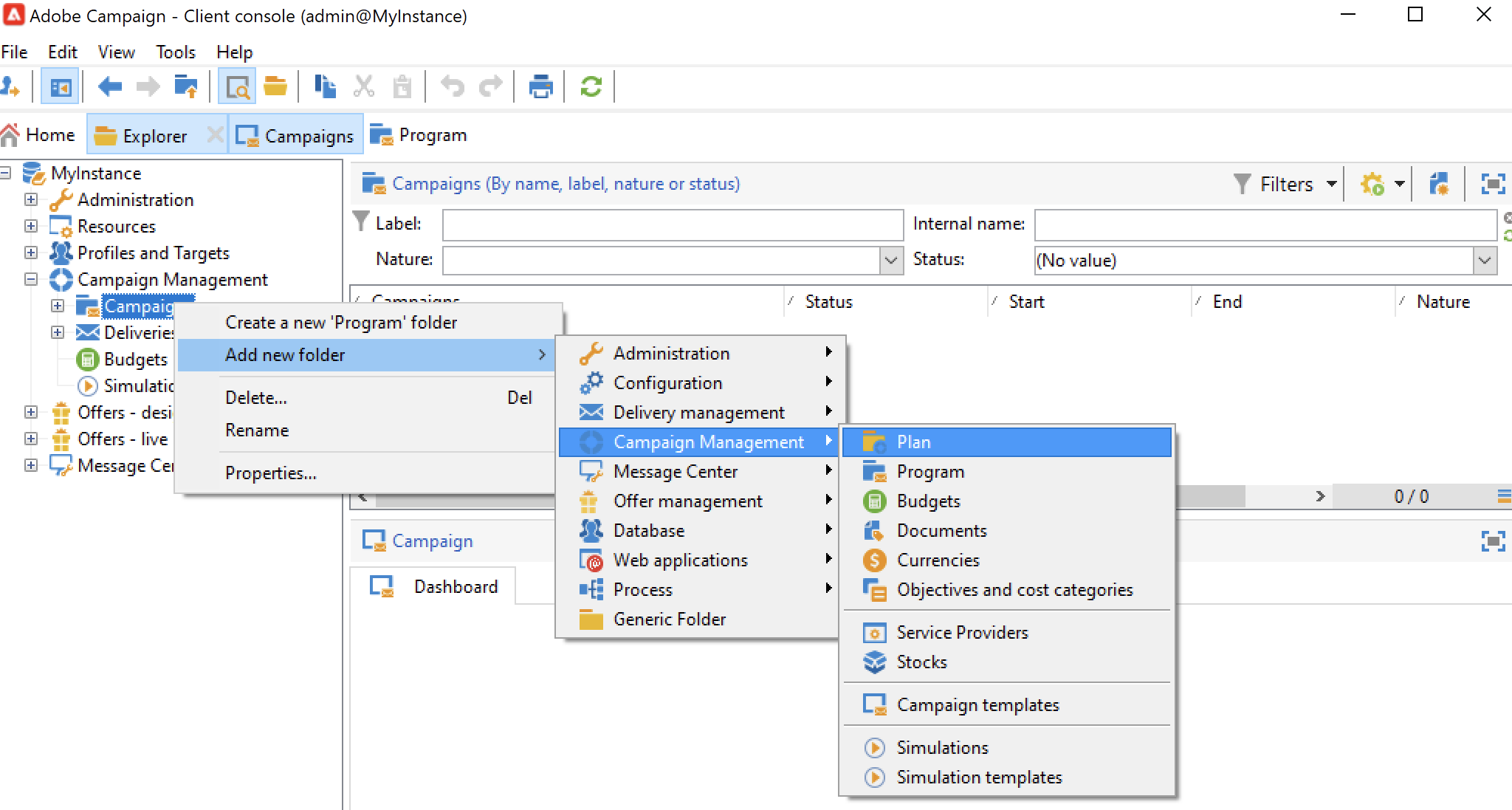Image resolution: width=1512 pixels, height=810 pixels.
Task: Click the copy icon in toolbar
Action: point(325,87)
